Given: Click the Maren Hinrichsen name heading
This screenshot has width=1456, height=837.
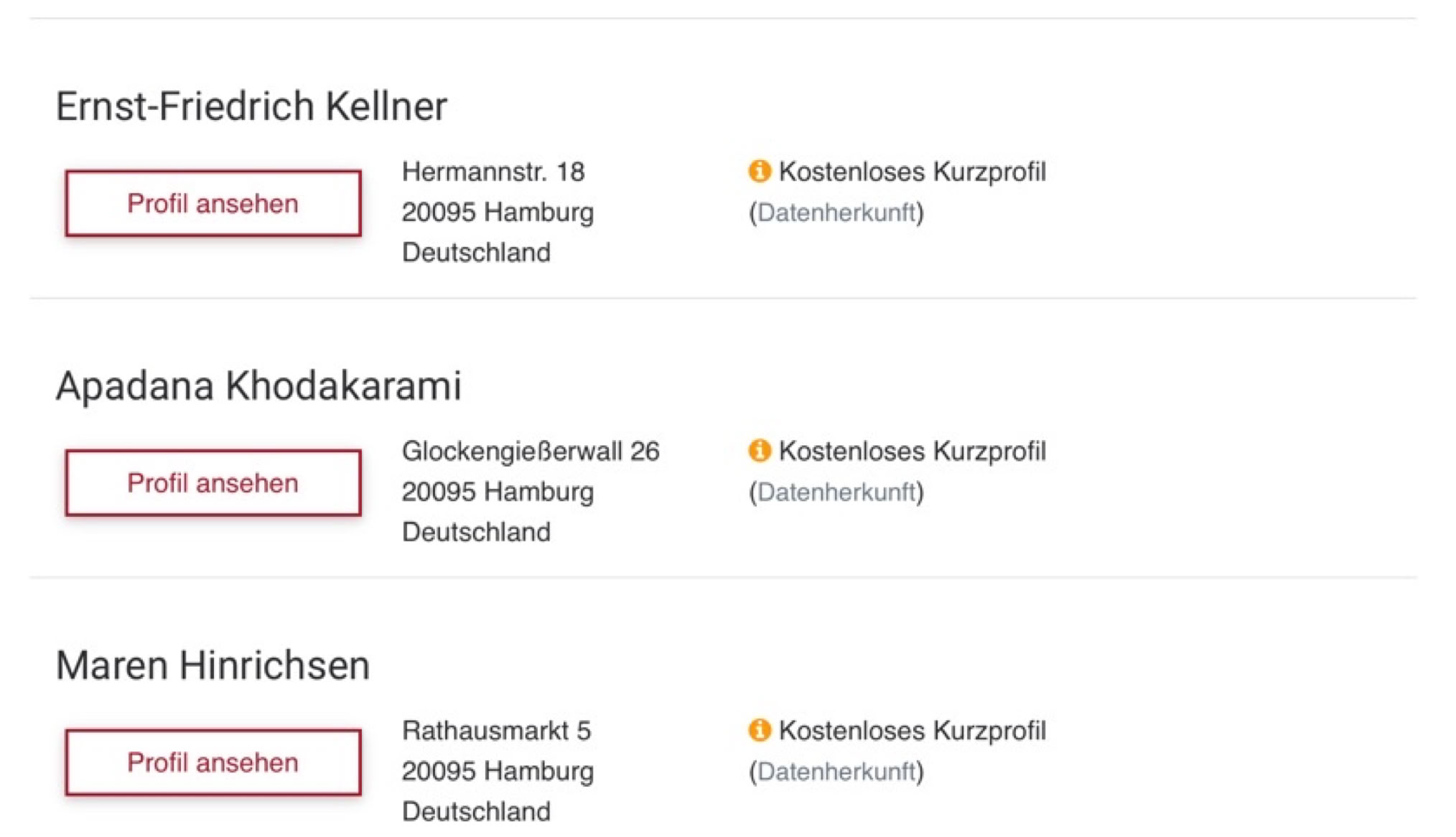Looking at the screenshot, I should 213,665.
